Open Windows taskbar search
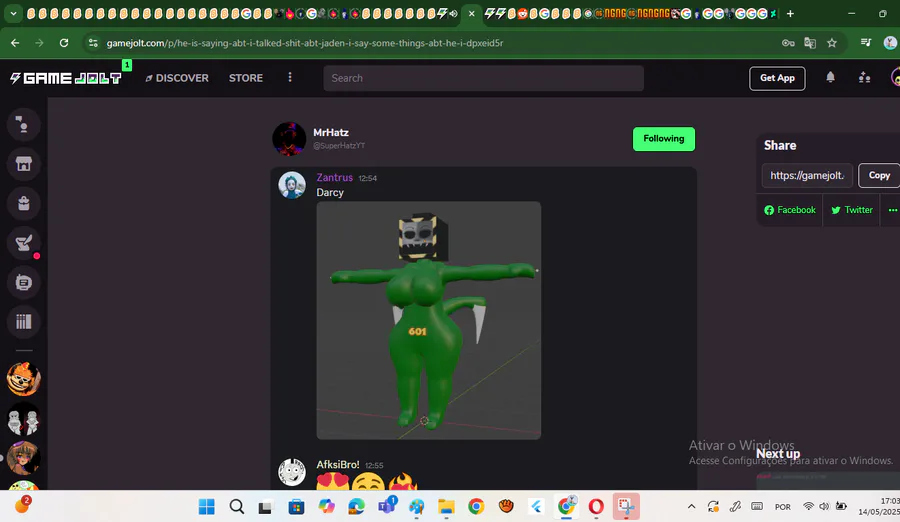This screenshot has width=900, height=522. point(236,506)
